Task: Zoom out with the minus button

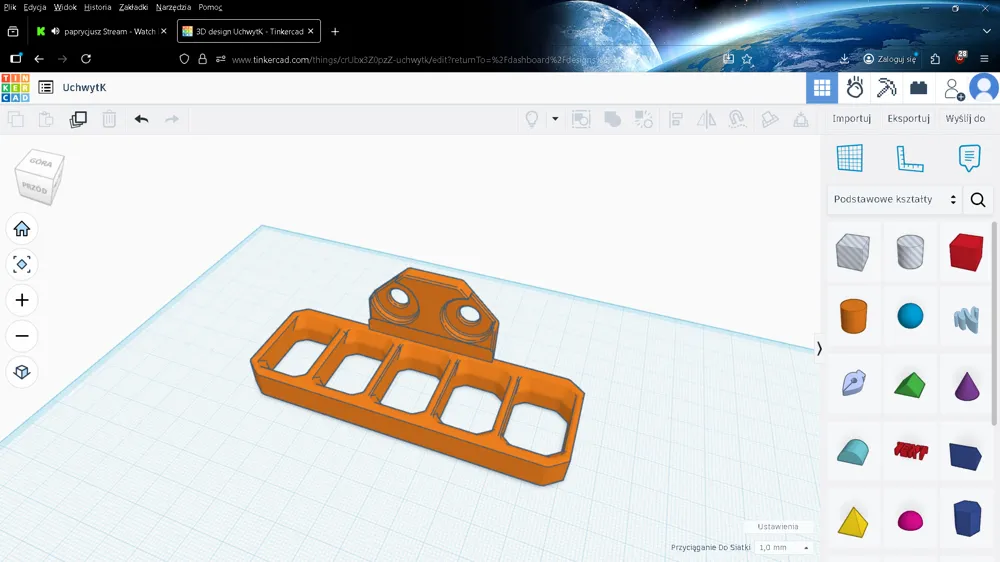Action: point(22,336)
